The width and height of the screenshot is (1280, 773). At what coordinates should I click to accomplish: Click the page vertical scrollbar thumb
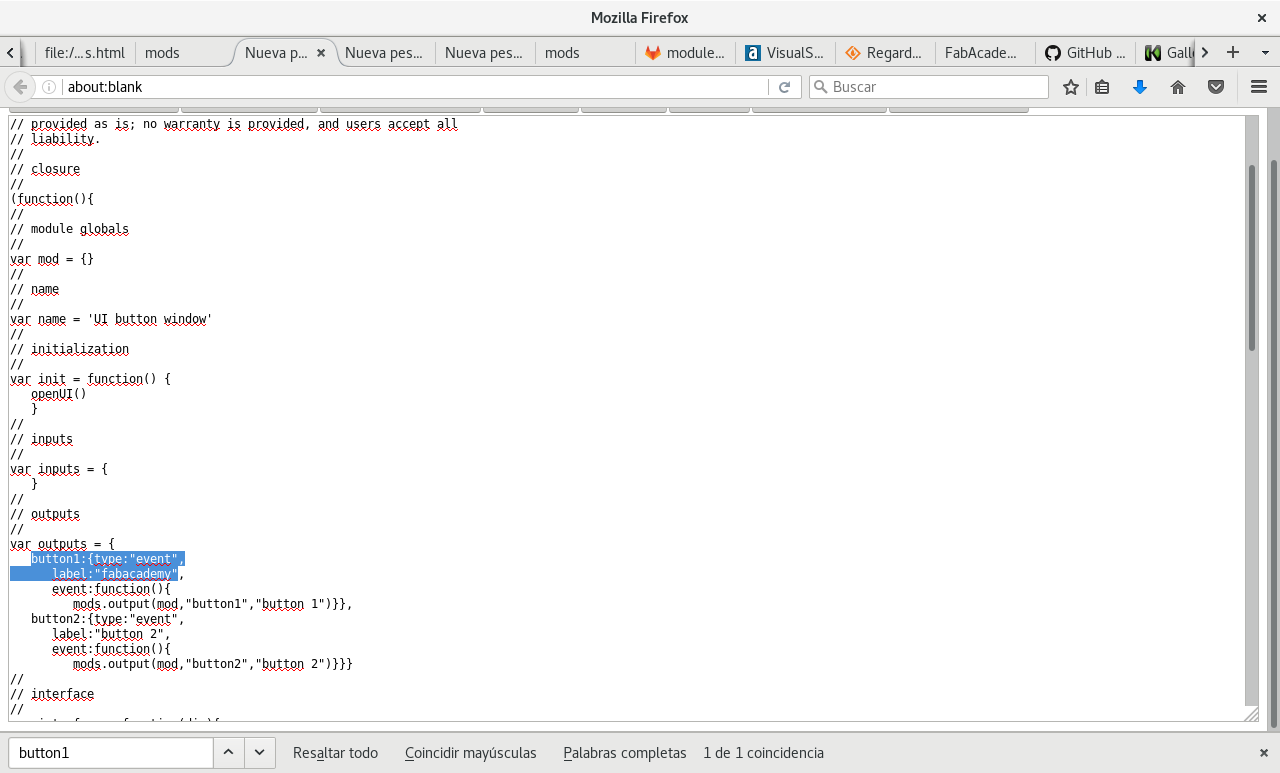tap(1274, 445)
